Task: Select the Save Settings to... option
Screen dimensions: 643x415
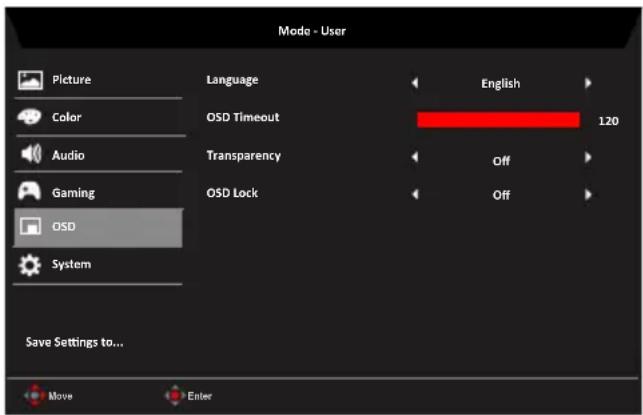Action: (x=75, y=342)
